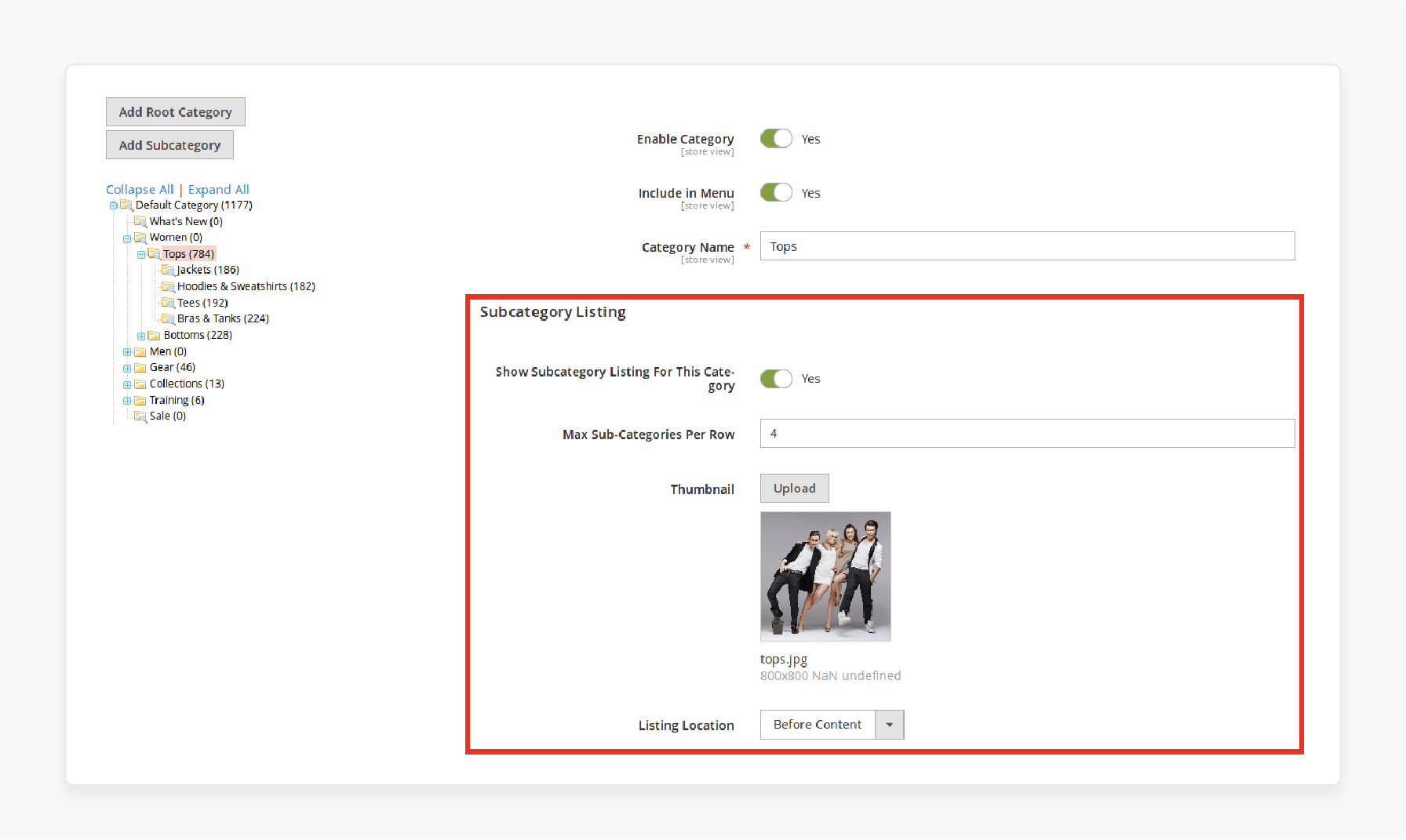Click the Tees folder icon
1406x840 pixels.
point(168,303)
